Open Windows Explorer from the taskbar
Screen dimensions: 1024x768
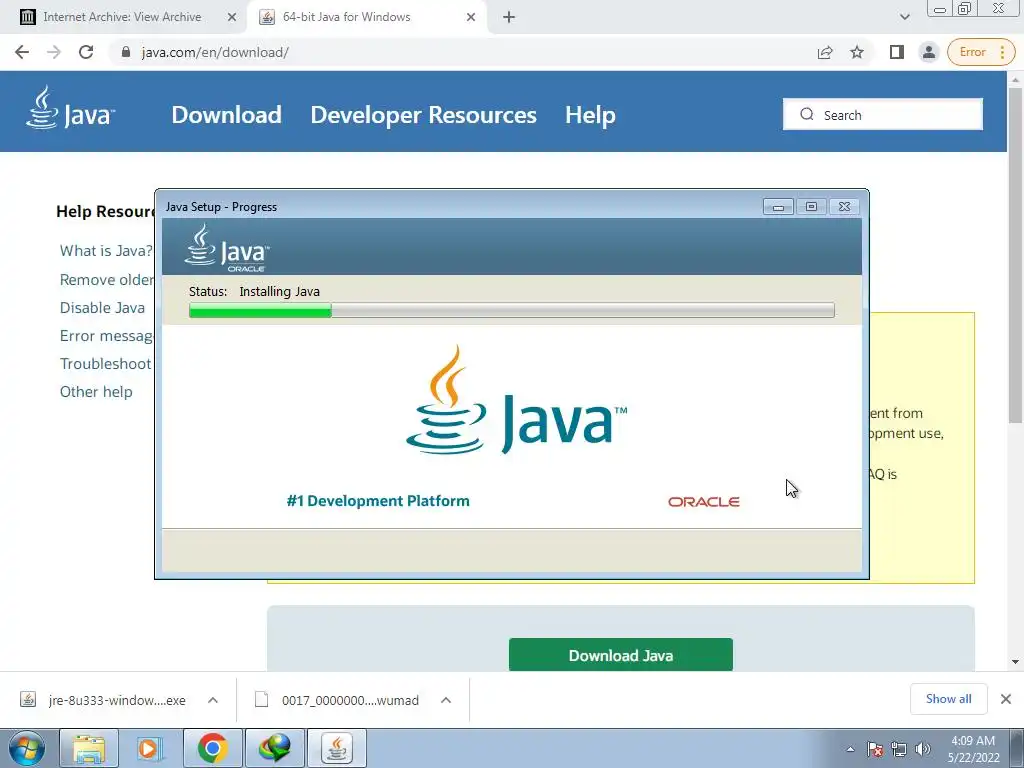[x=89, y=748]
